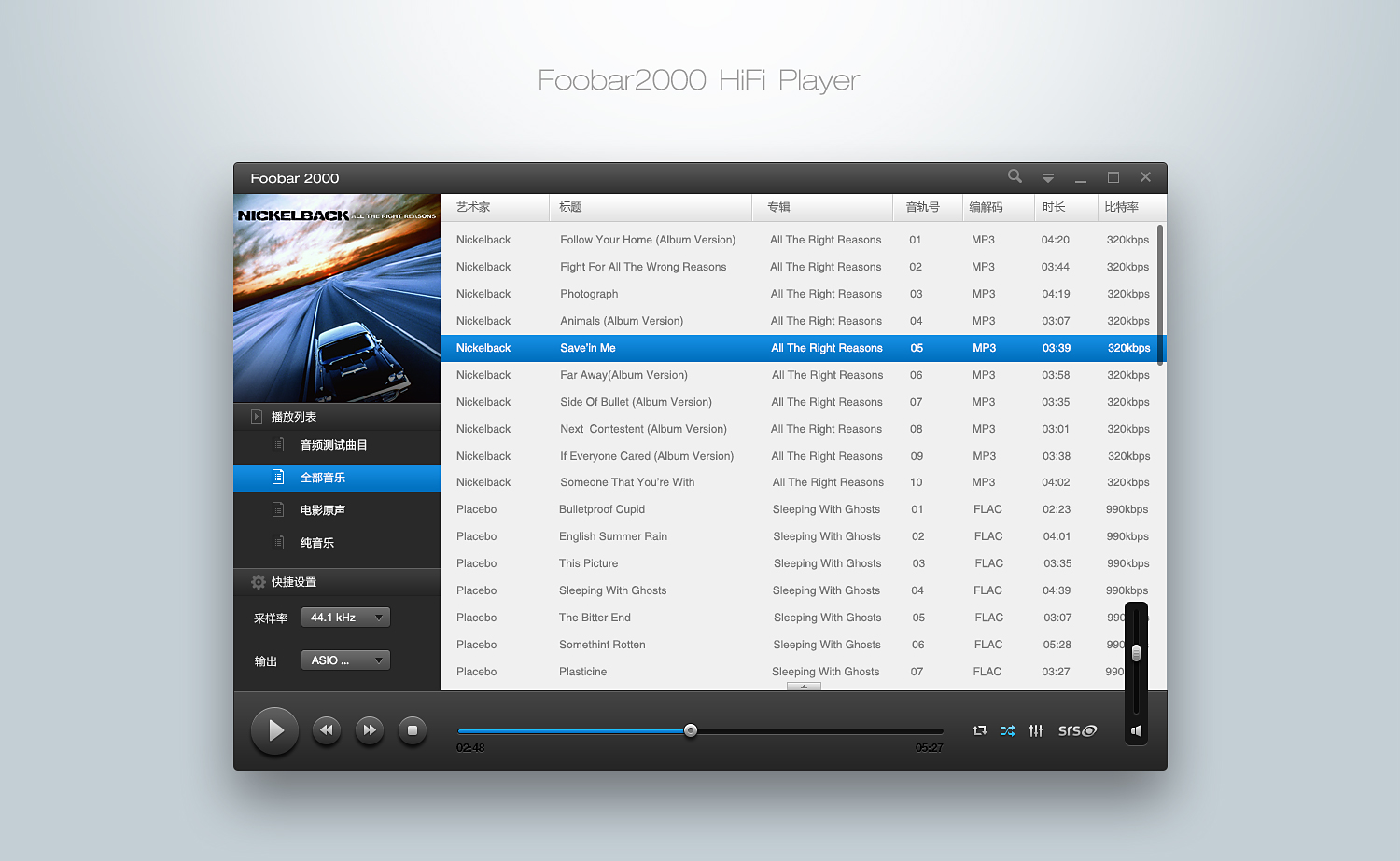Skip to previous track with rewind button
Screen dimensions: 1400x861
pyautogui.click(x=326, y=730)
